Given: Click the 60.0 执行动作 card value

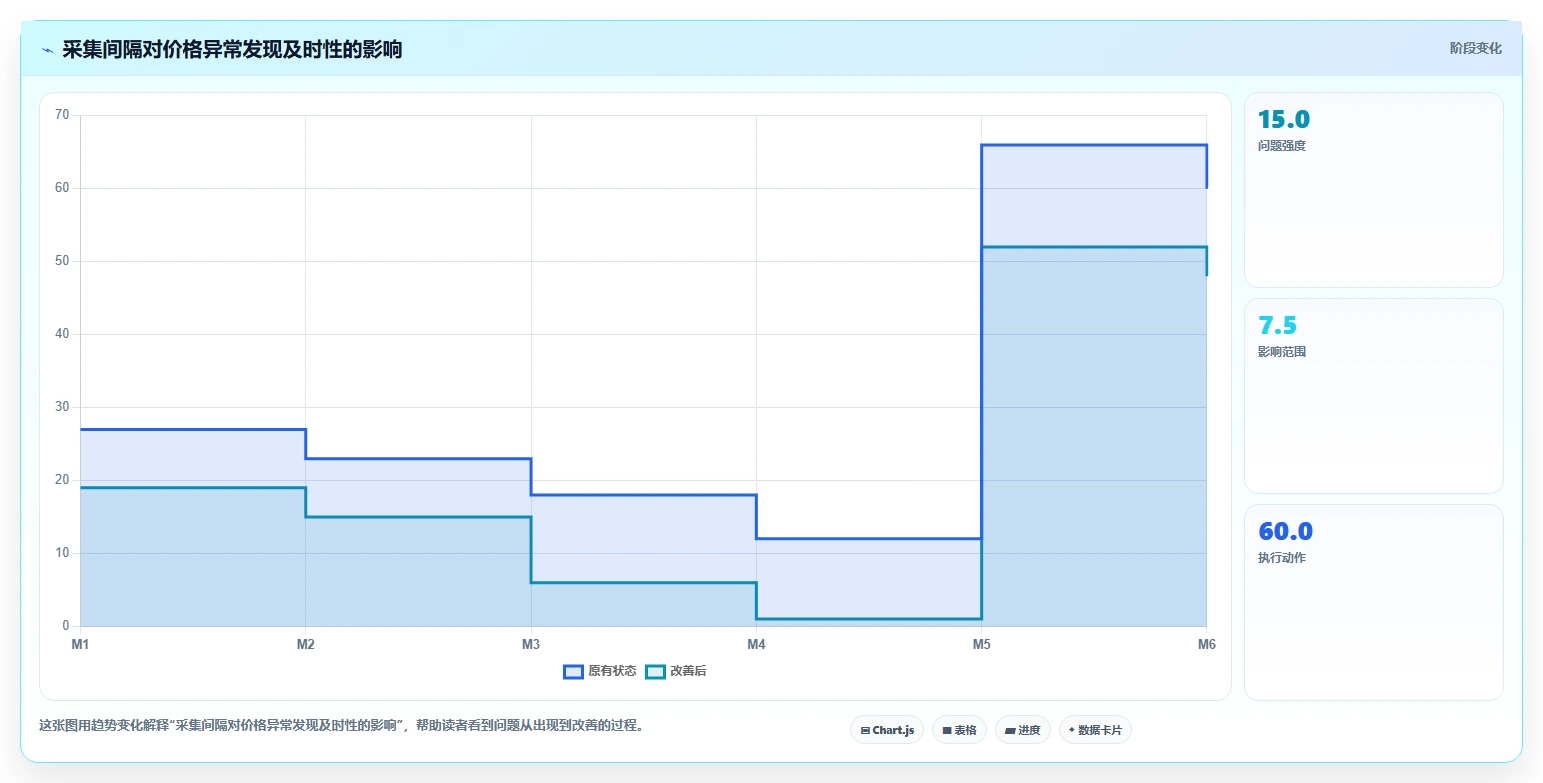Looking at the screenshot, I should coord(1285,531).
